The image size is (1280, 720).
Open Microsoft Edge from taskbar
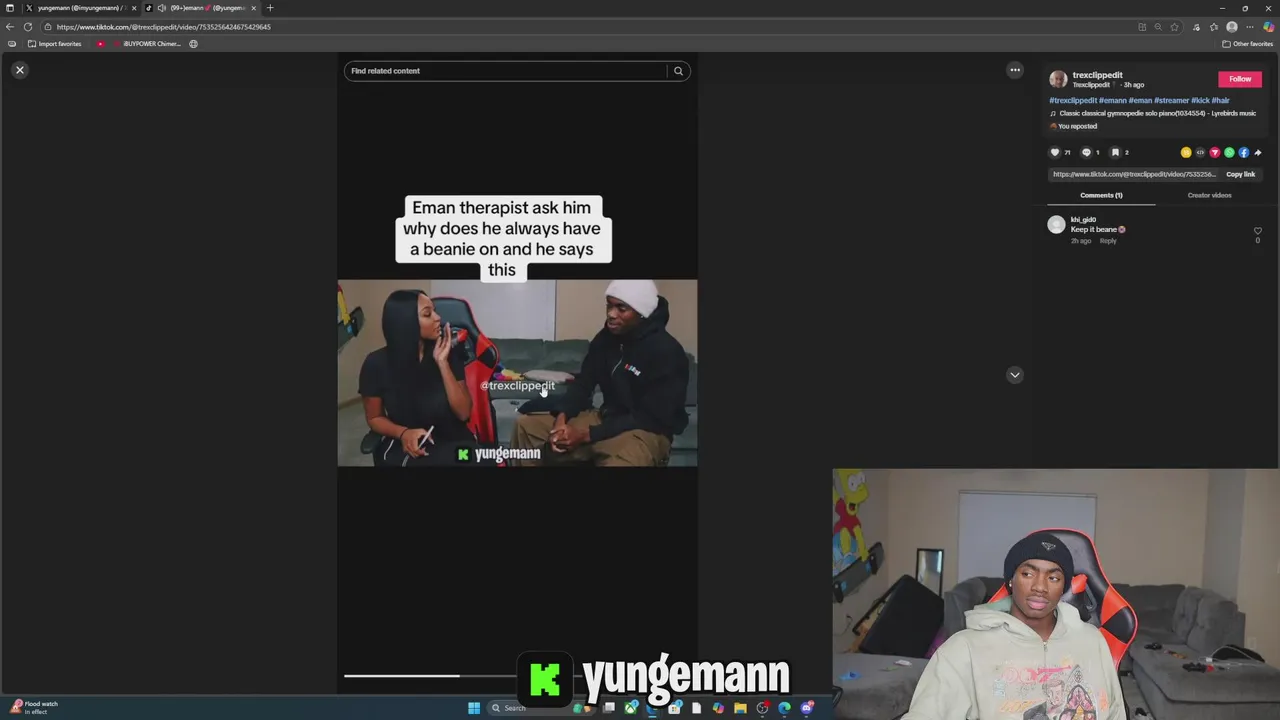click(x=784, y=708)
